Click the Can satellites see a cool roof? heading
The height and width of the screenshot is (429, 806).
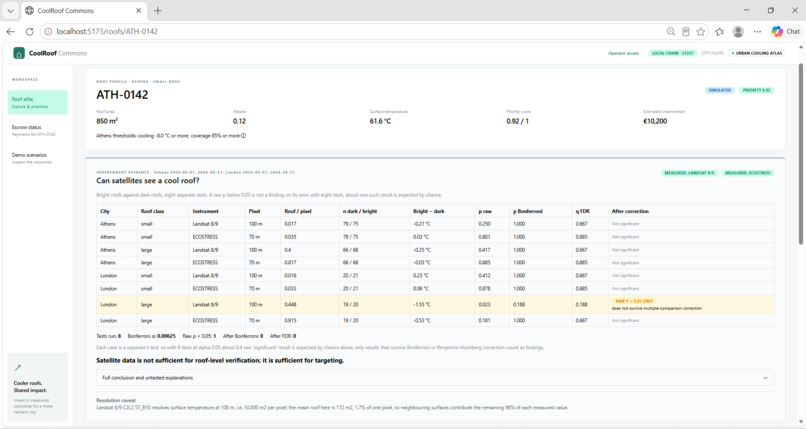tap(148, 181)
